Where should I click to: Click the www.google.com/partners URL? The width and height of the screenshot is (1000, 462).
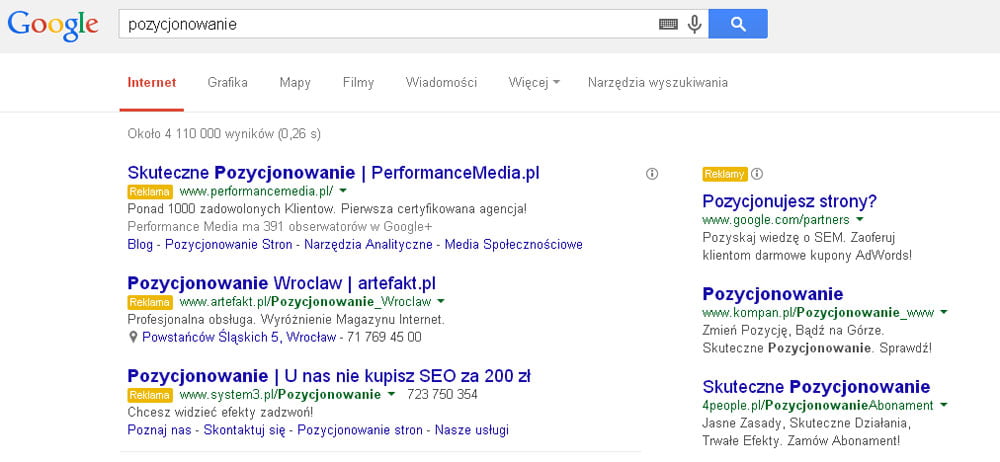[776, 220]
